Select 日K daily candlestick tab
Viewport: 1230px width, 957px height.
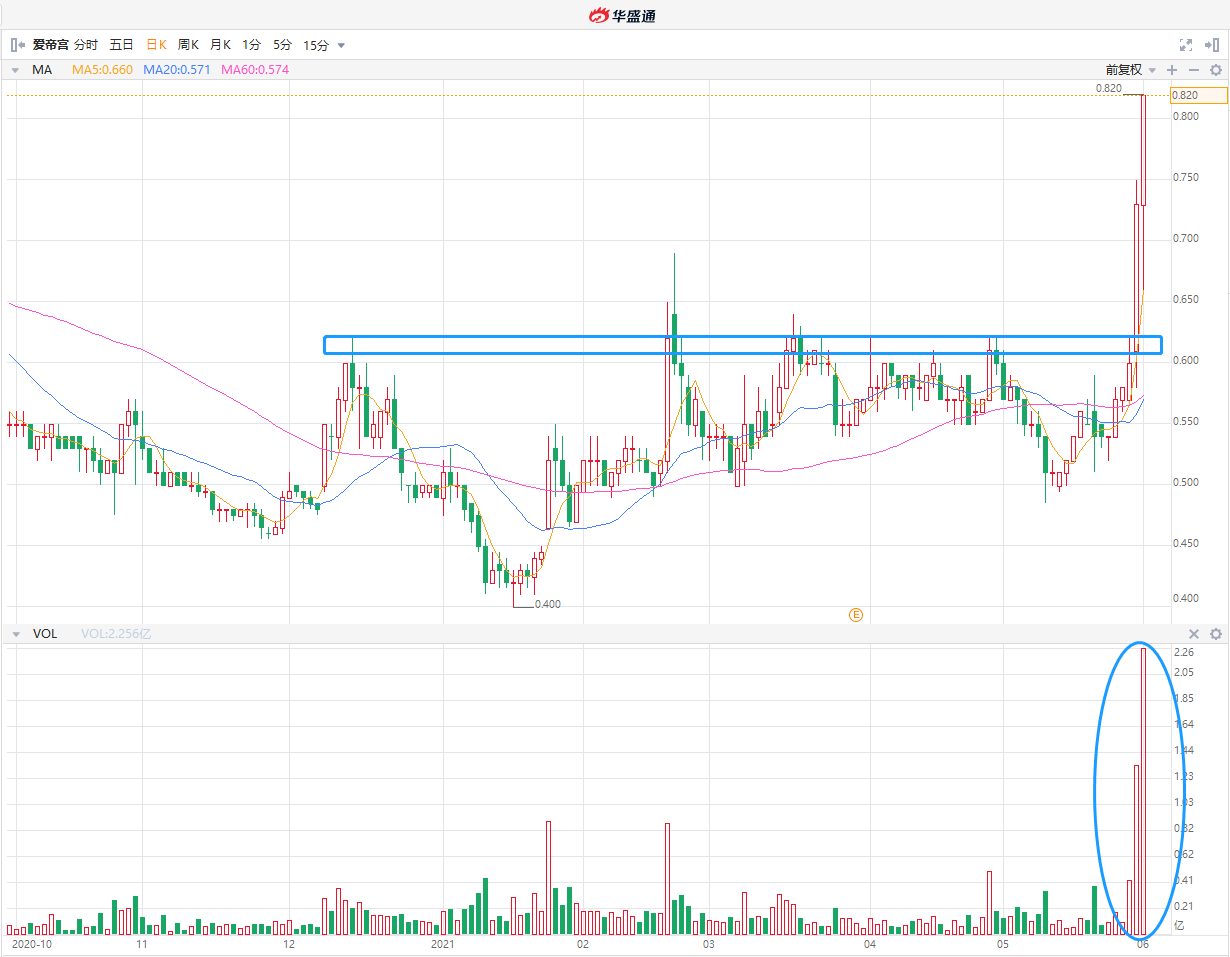tap(156, 45)
